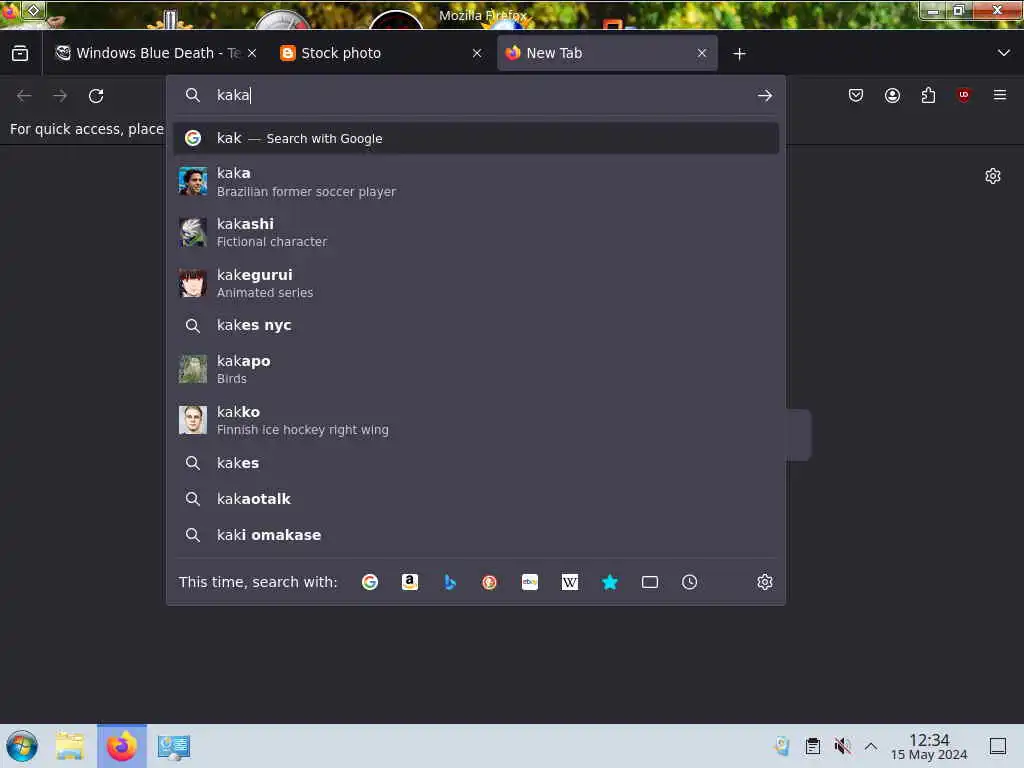
Task: Personalize new tab gear icon
Action: pyautogui.click(x=993, y=176)
